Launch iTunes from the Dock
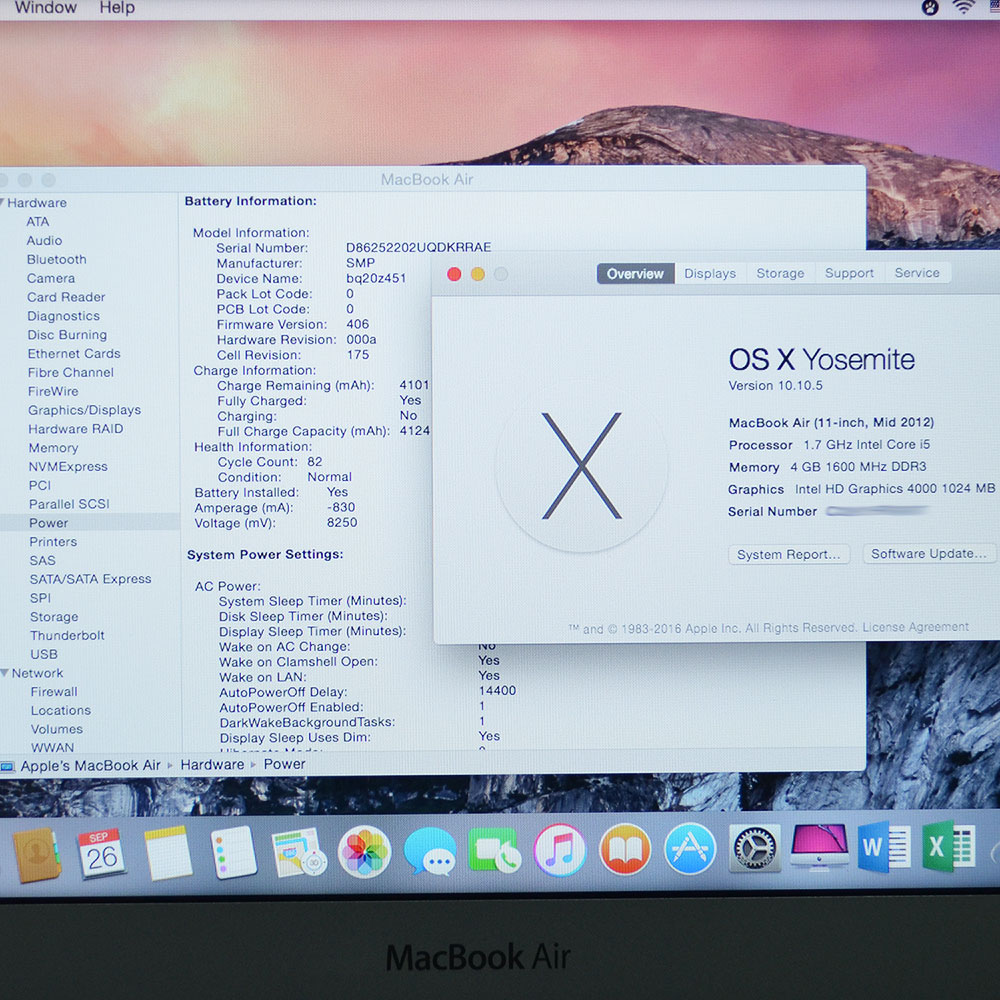The image size is (1000, 1000). pyautogui.click(x=560, y=850)
